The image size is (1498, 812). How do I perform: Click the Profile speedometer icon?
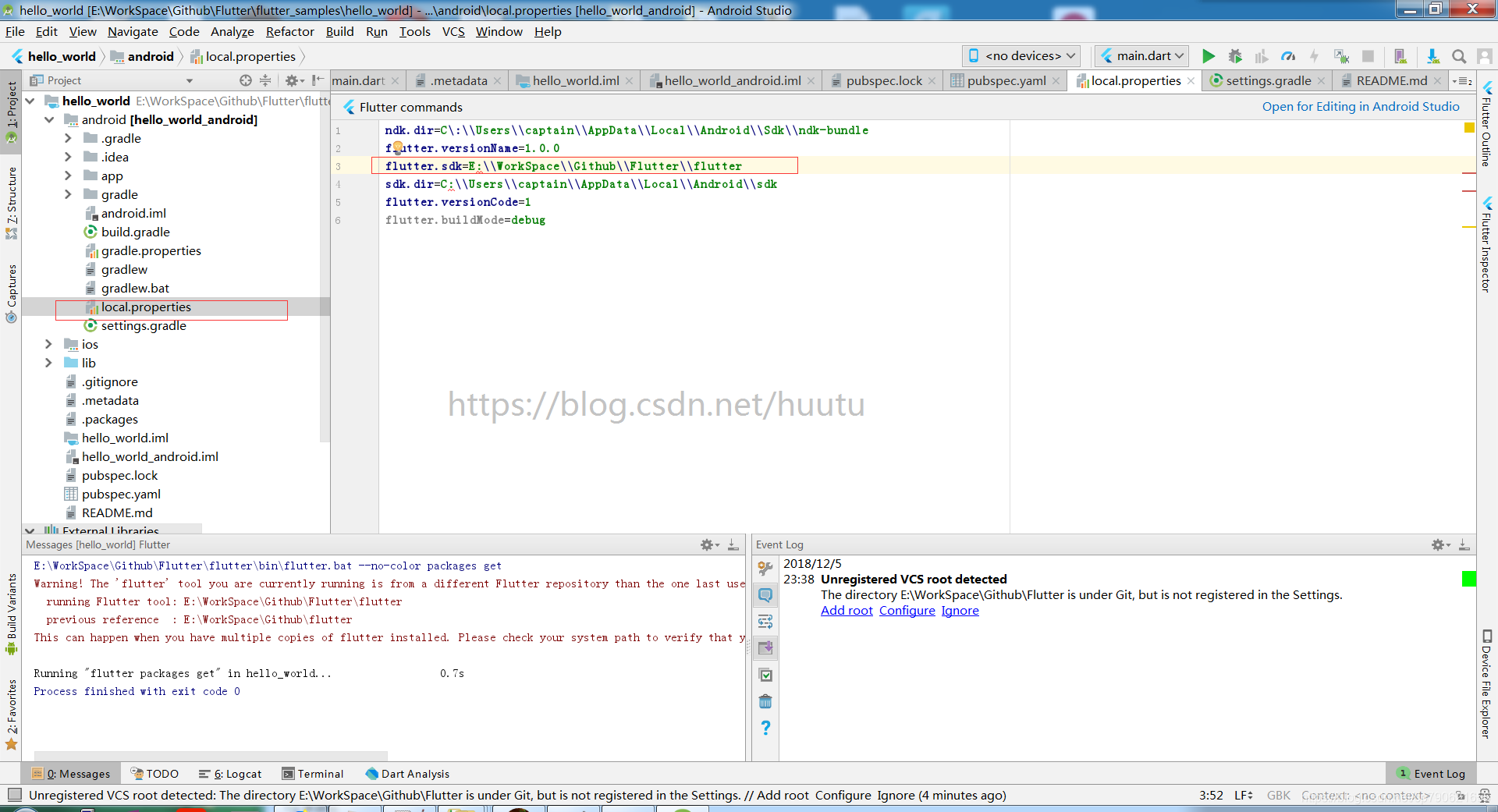[x=1288, y=56]
